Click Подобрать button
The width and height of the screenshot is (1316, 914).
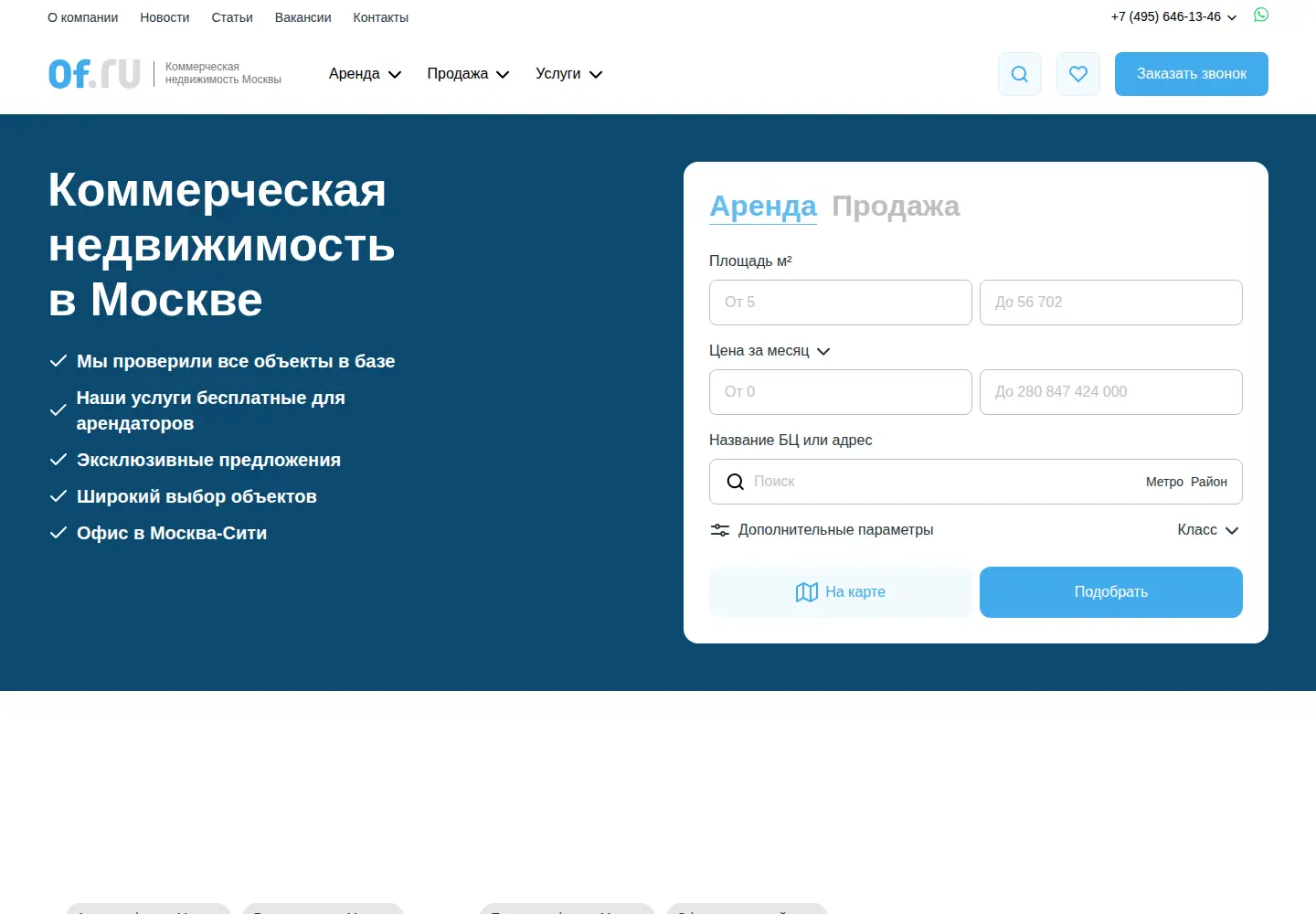(1111, 592)
